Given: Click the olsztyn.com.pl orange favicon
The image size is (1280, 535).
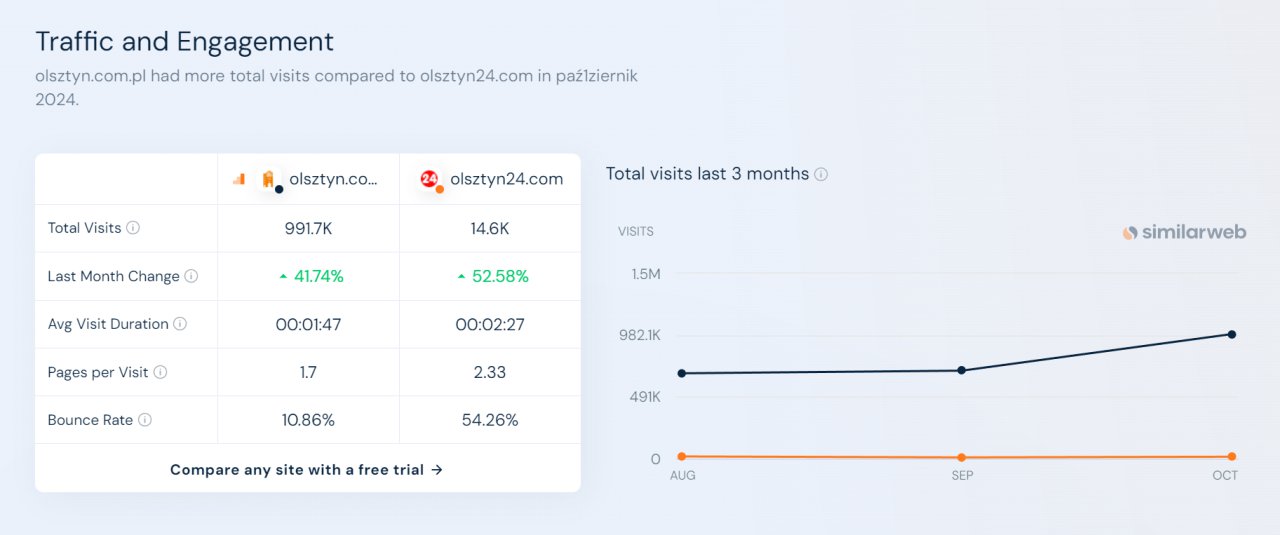Looking at the screenshot, I should tap(268, 179).
